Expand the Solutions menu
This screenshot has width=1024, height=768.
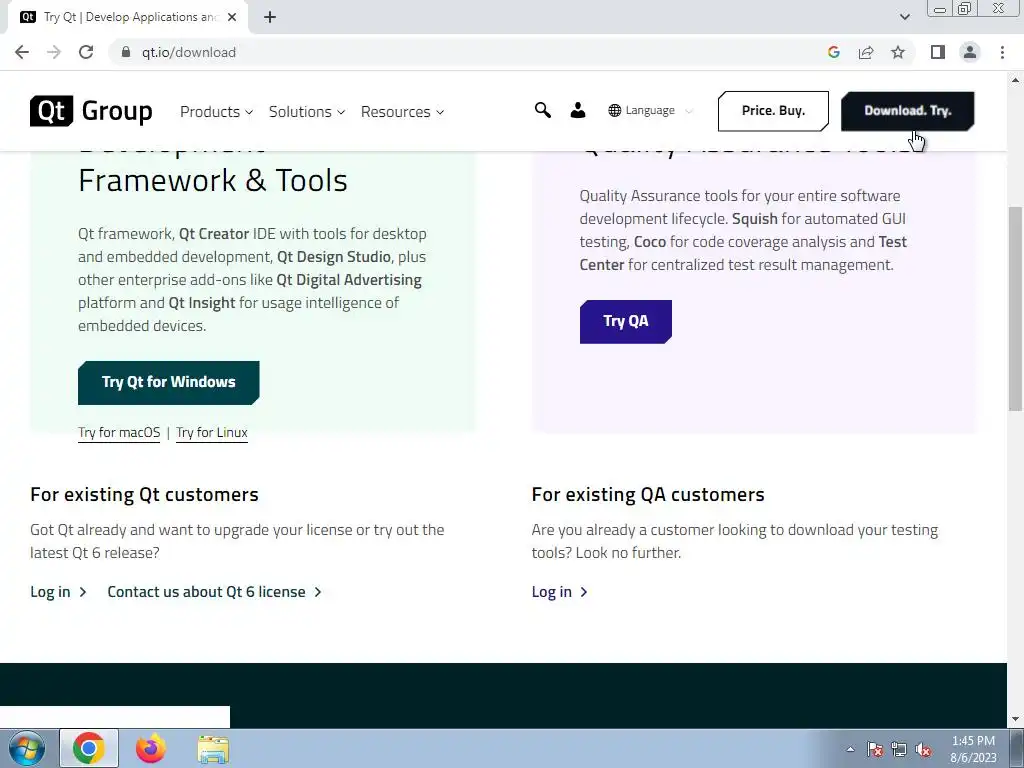point(306,112)
